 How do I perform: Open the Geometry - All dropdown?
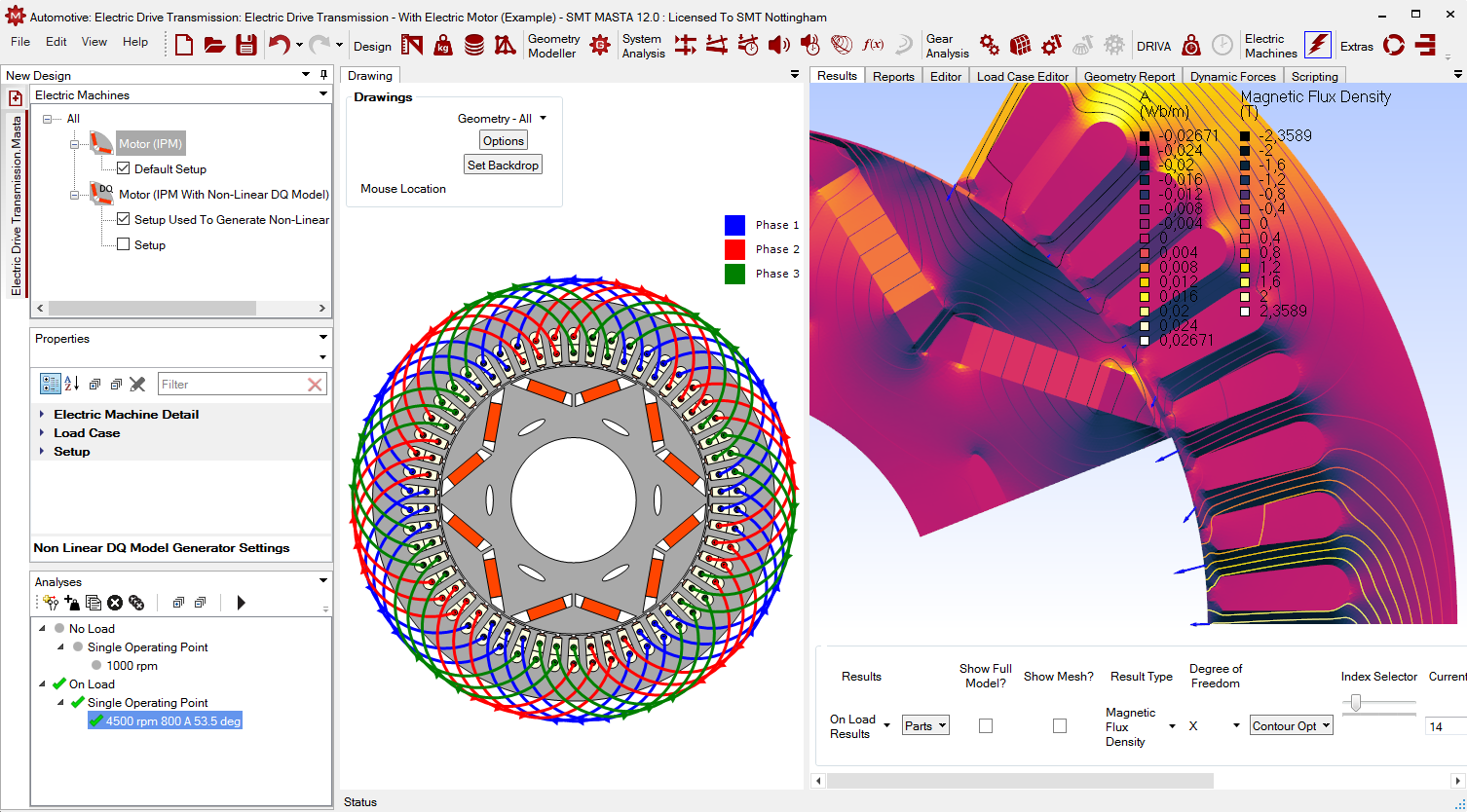502,119
